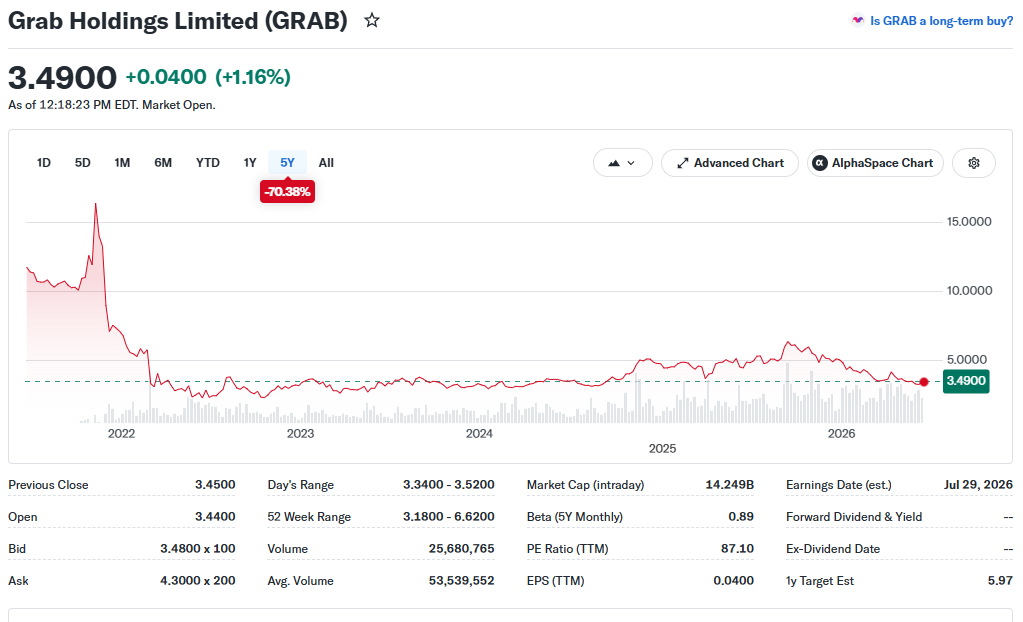Click the expand arrows icon on Advanced Chart
This screenshot has height=622, width=1023.
682,163
